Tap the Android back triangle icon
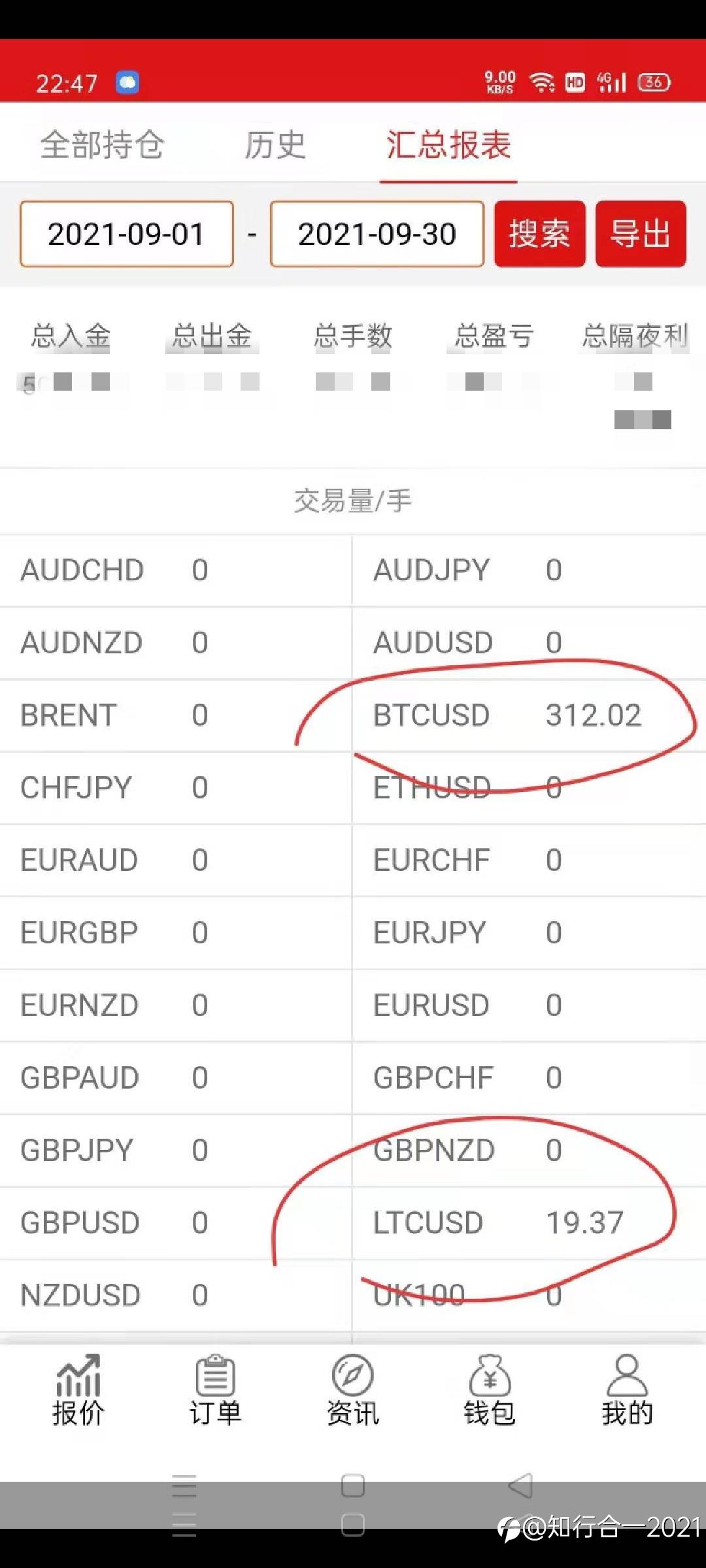This screenshot has height=1568, width=706. [520, 1486]
